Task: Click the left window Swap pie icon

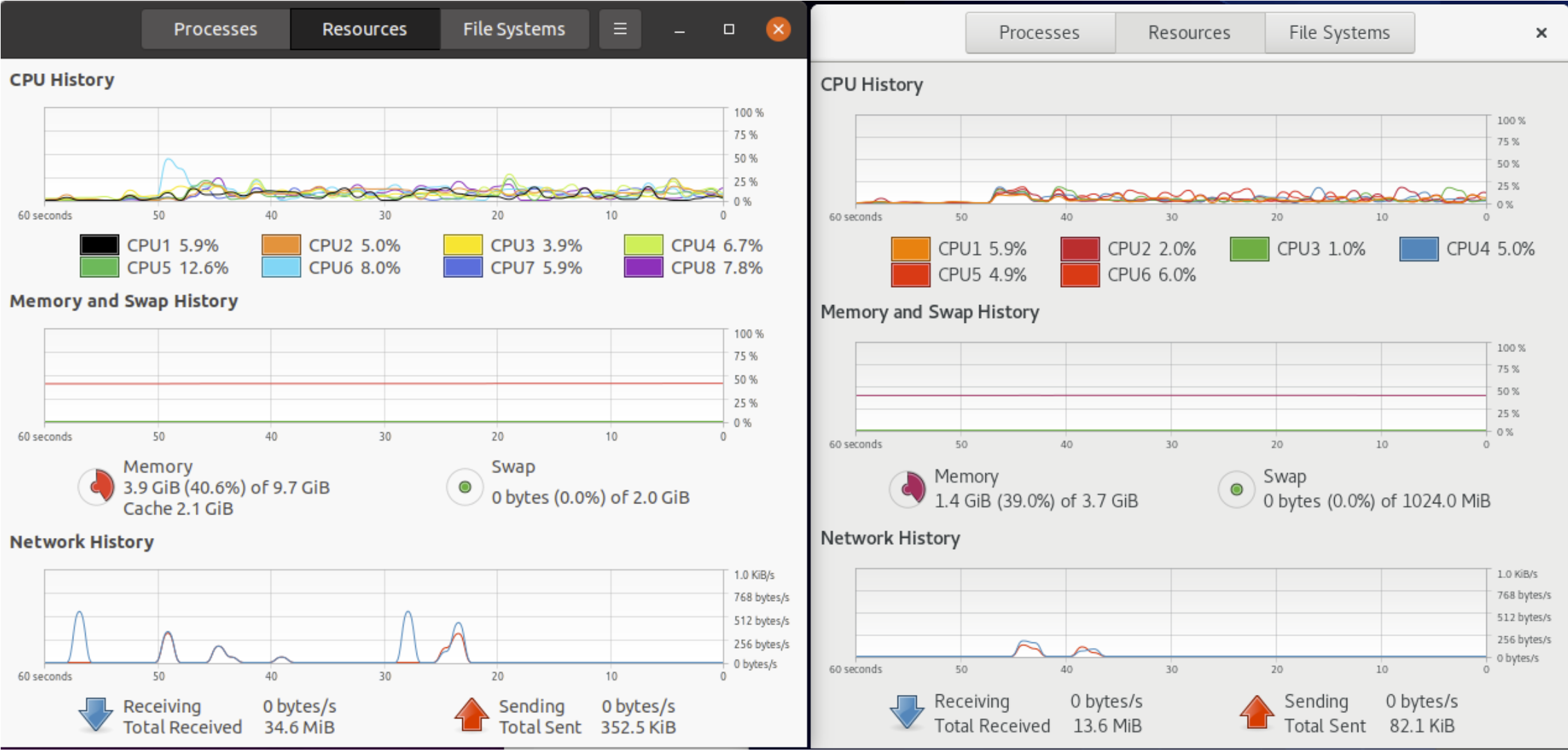Action: click(465, 487)
